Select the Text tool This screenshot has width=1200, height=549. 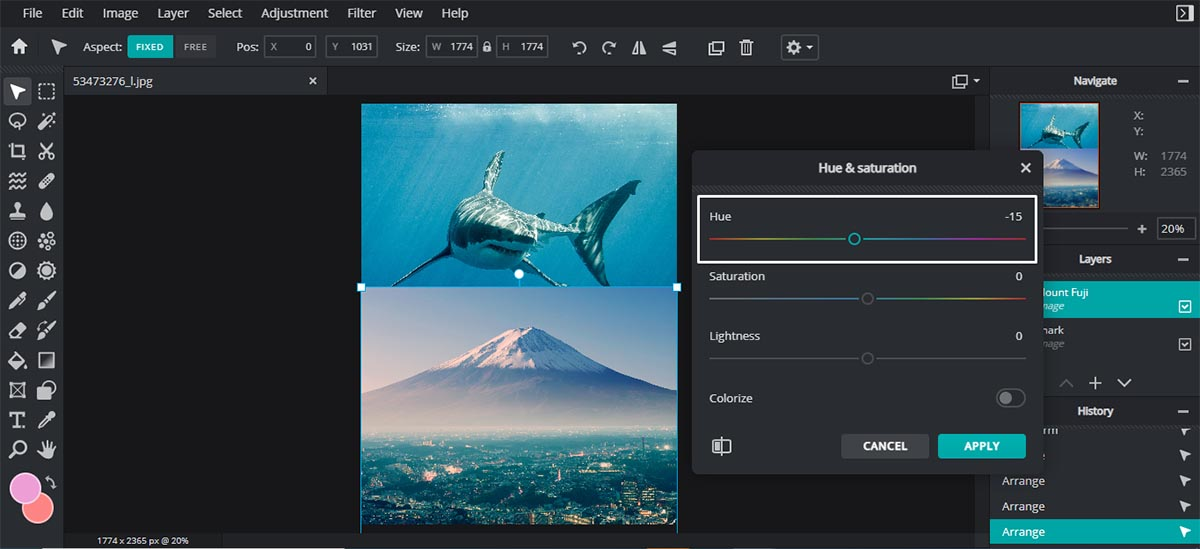point(17,419)
